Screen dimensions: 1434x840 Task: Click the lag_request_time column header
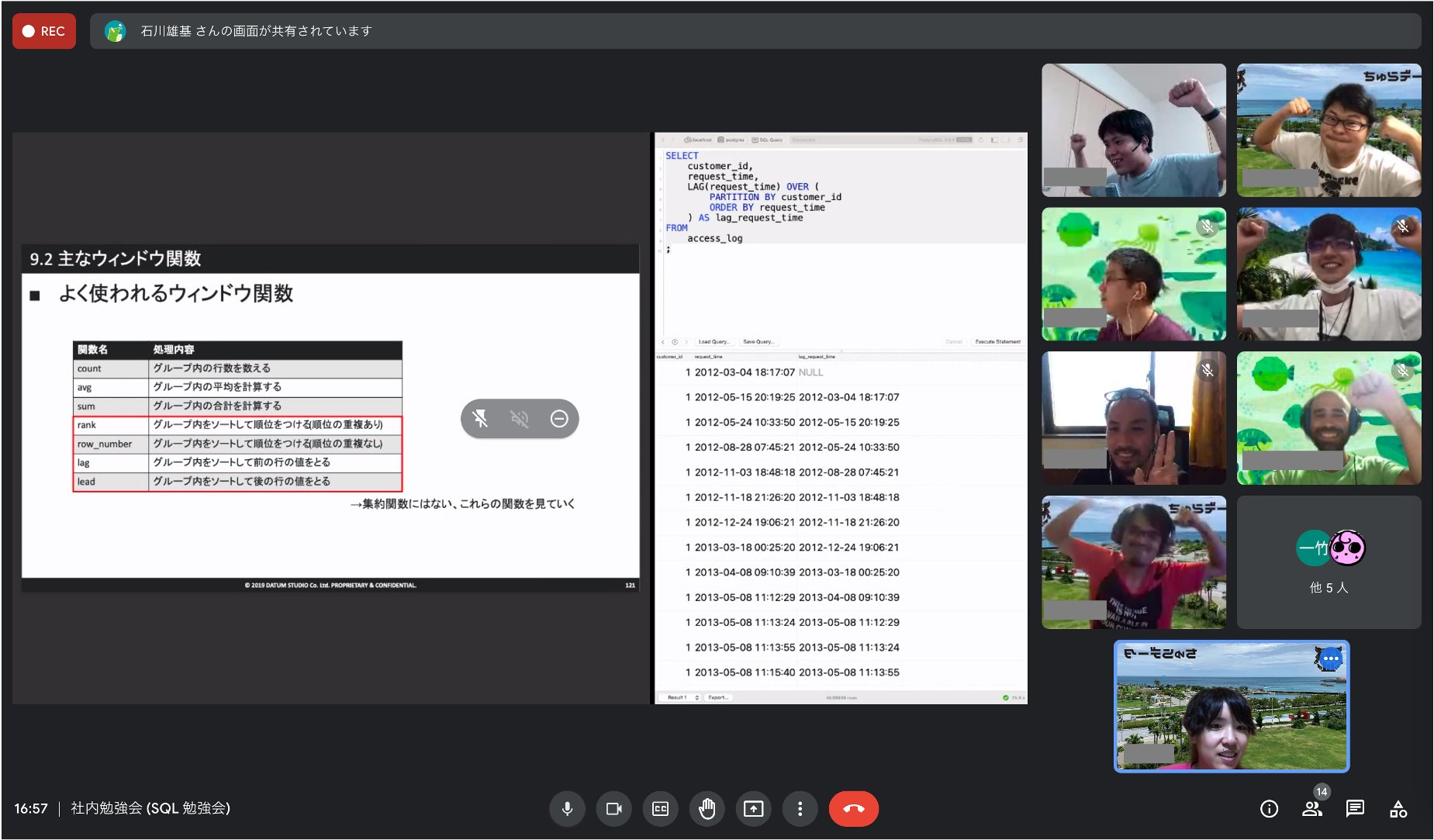[x=817, y=357]
